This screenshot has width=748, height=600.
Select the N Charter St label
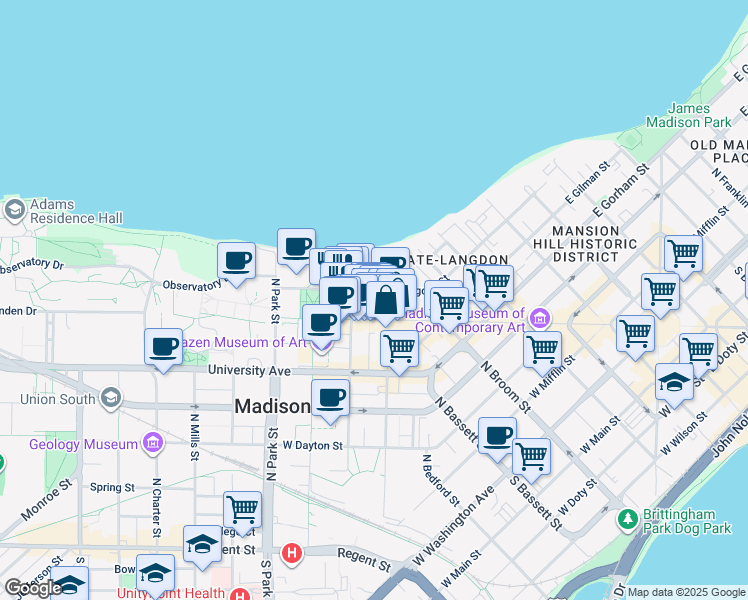click(x=156, y=508)
